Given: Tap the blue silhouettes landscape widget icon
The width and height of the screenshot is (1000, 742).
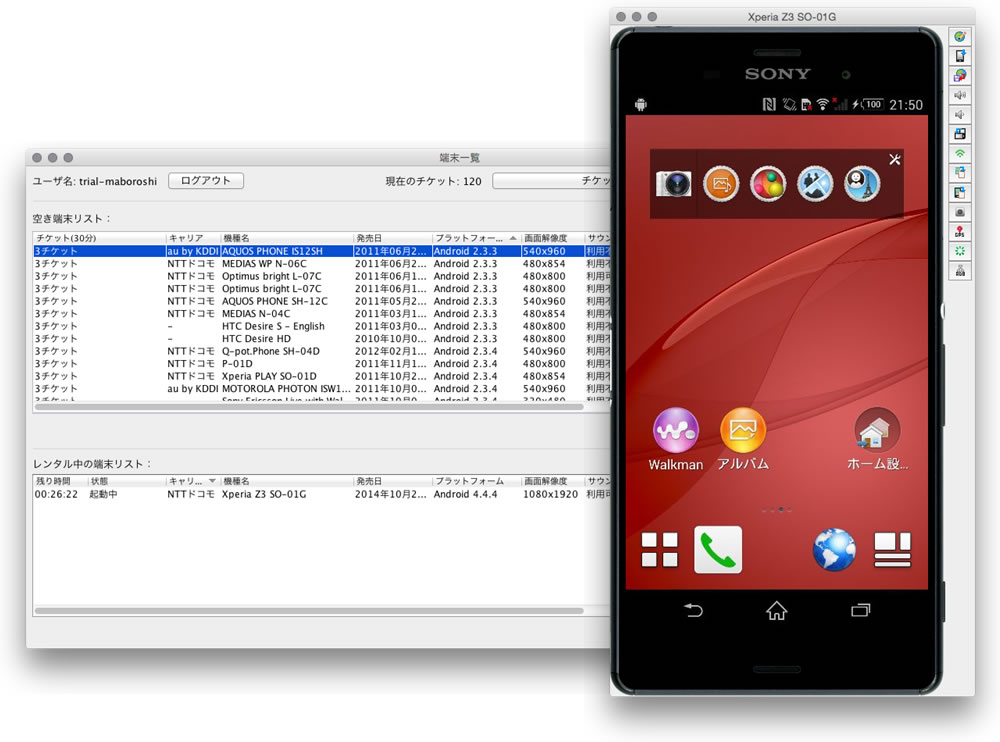Looking at the screenshot, I should [815, 184].
